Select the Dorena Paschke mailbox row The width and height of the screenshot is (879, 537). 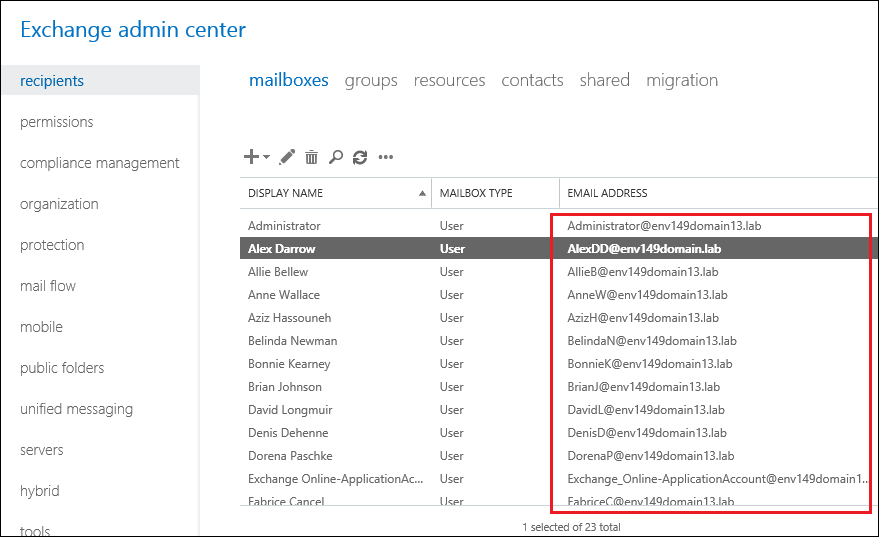point(558,455)
